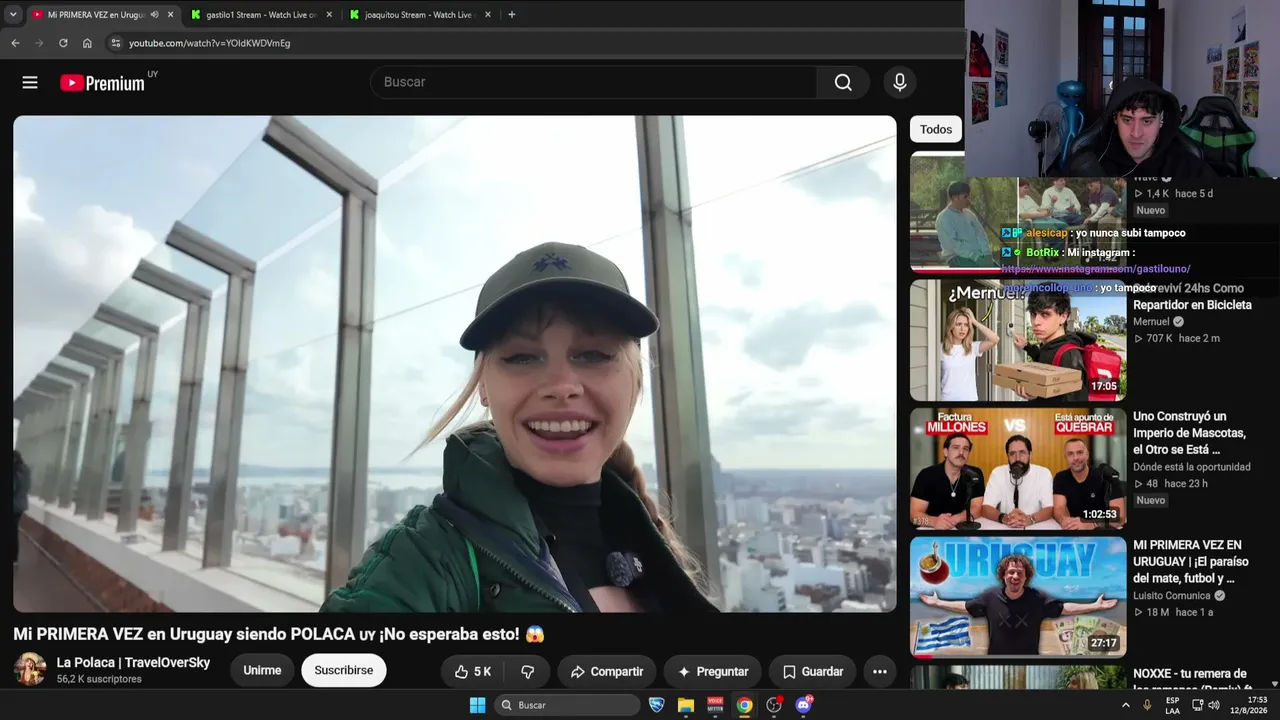Open network settings in system tray

tap(1198, 705)
